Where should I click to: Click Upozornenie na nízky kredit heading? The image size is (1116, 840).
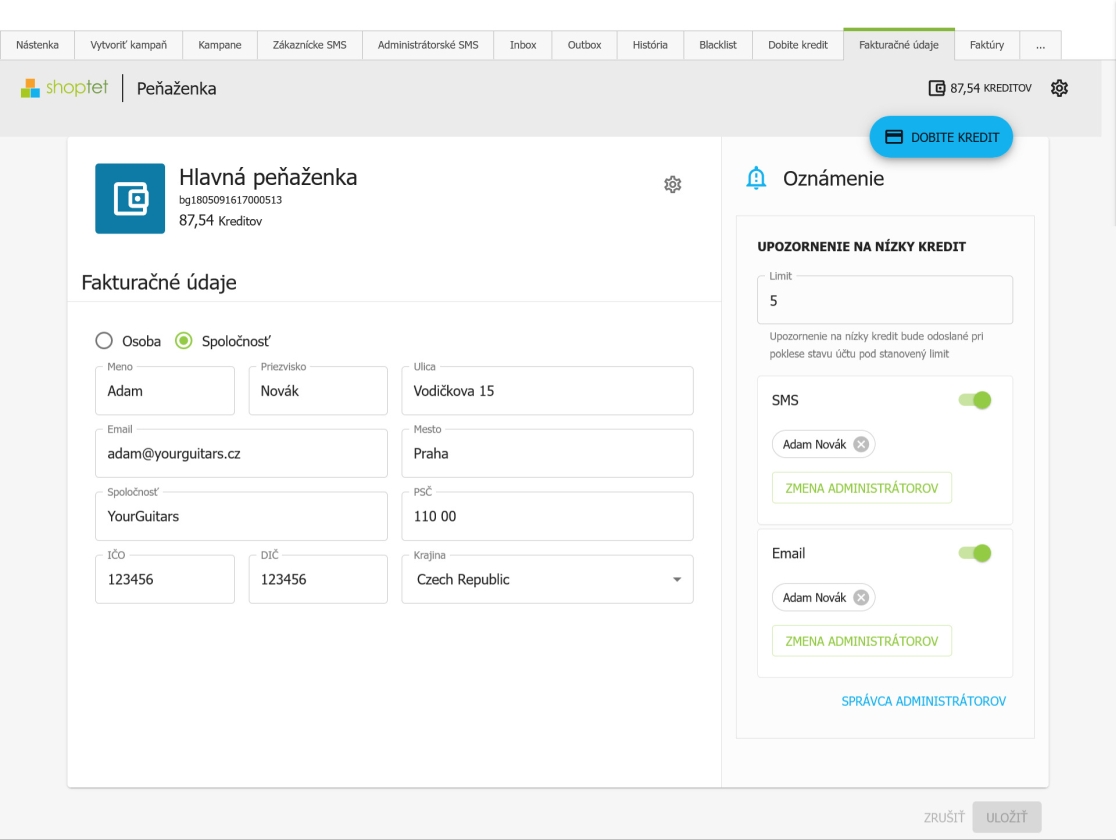tap(861, 246)
